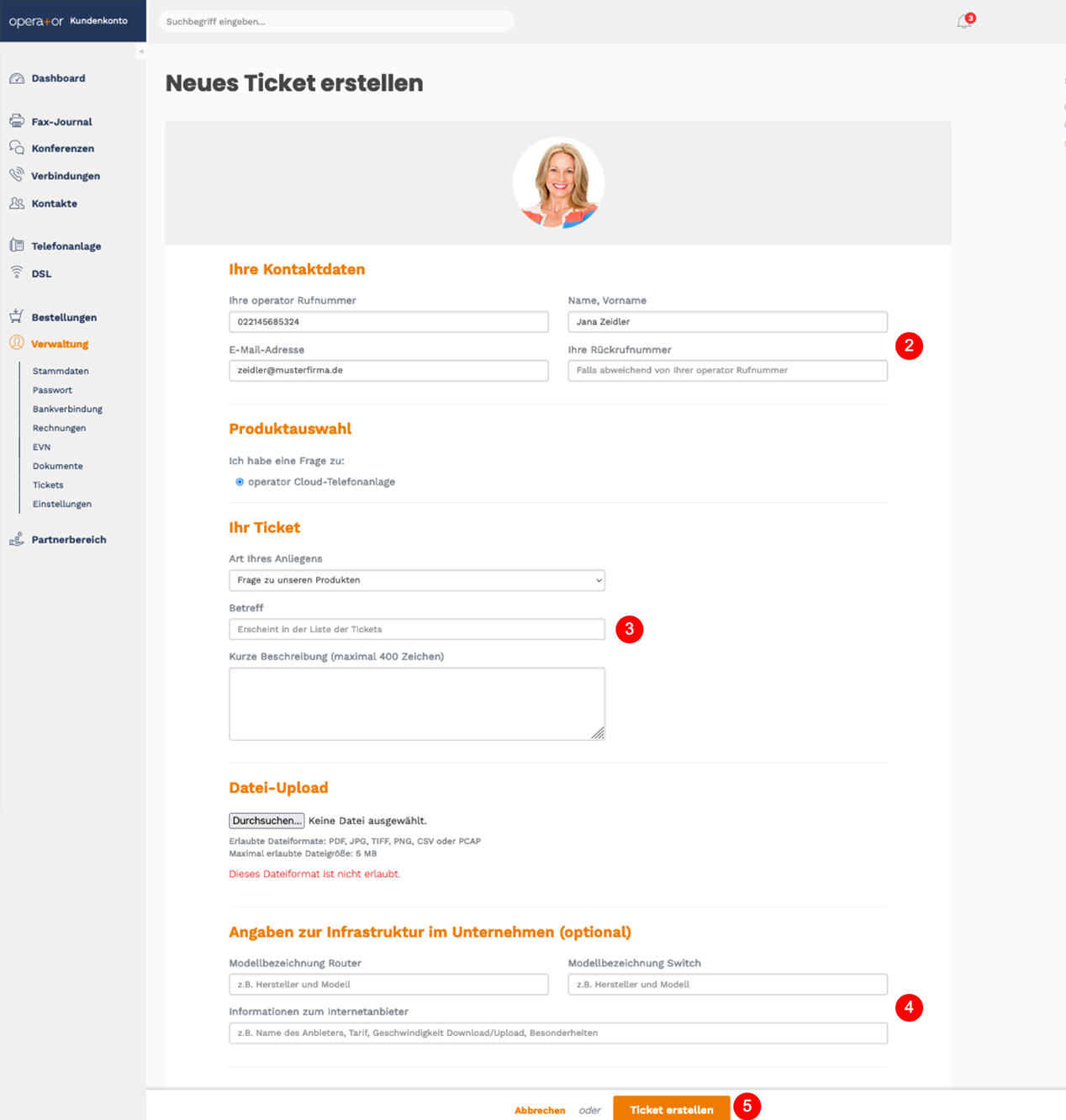The width and height of the screenshot is (1066, 1120).
Task: Click the Abbrechen link
Action: (x=540, y=1110)
